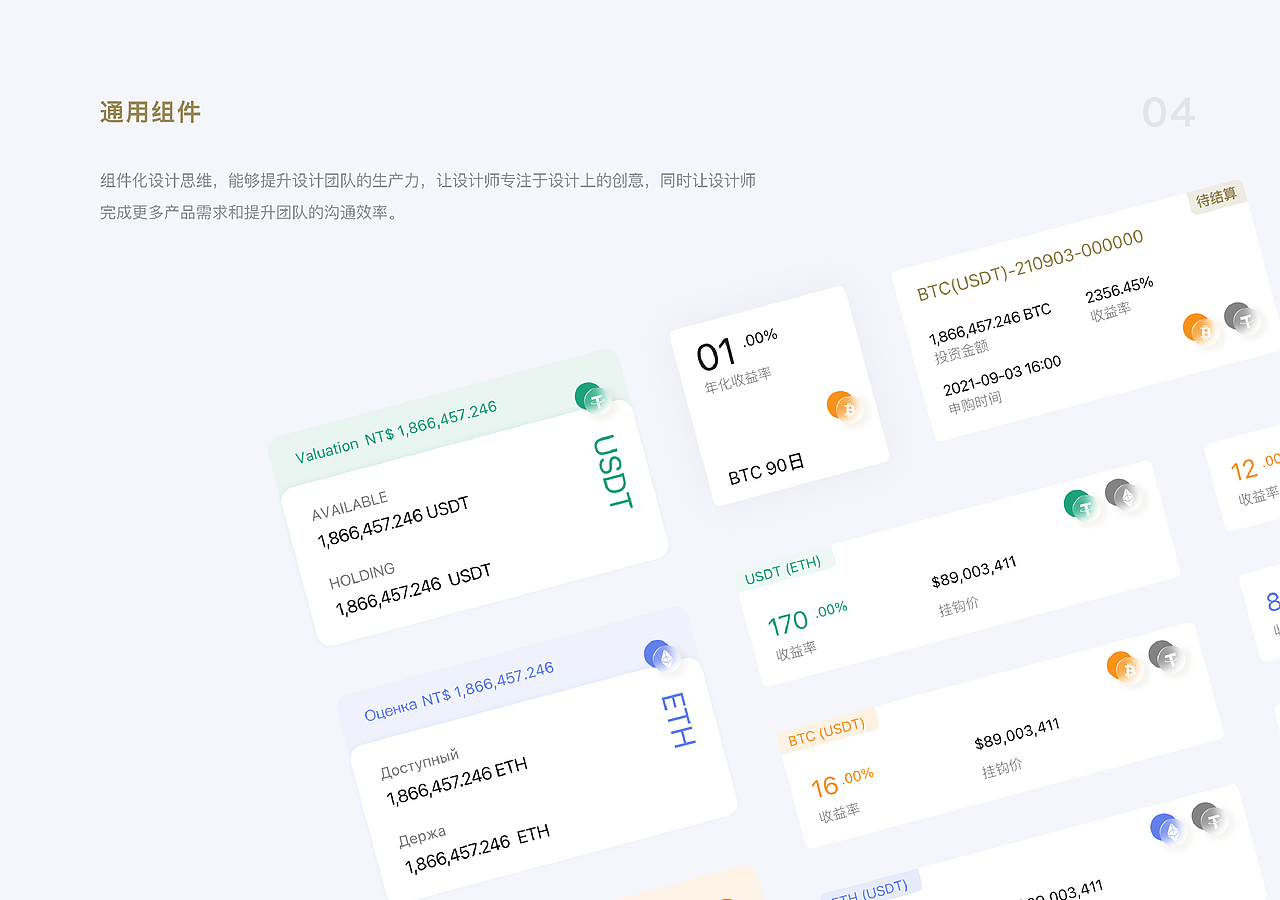Viewport: 1280px width, 900px height.
Task: Click the 待结算 status tag
Action: tap(1216, 197)
